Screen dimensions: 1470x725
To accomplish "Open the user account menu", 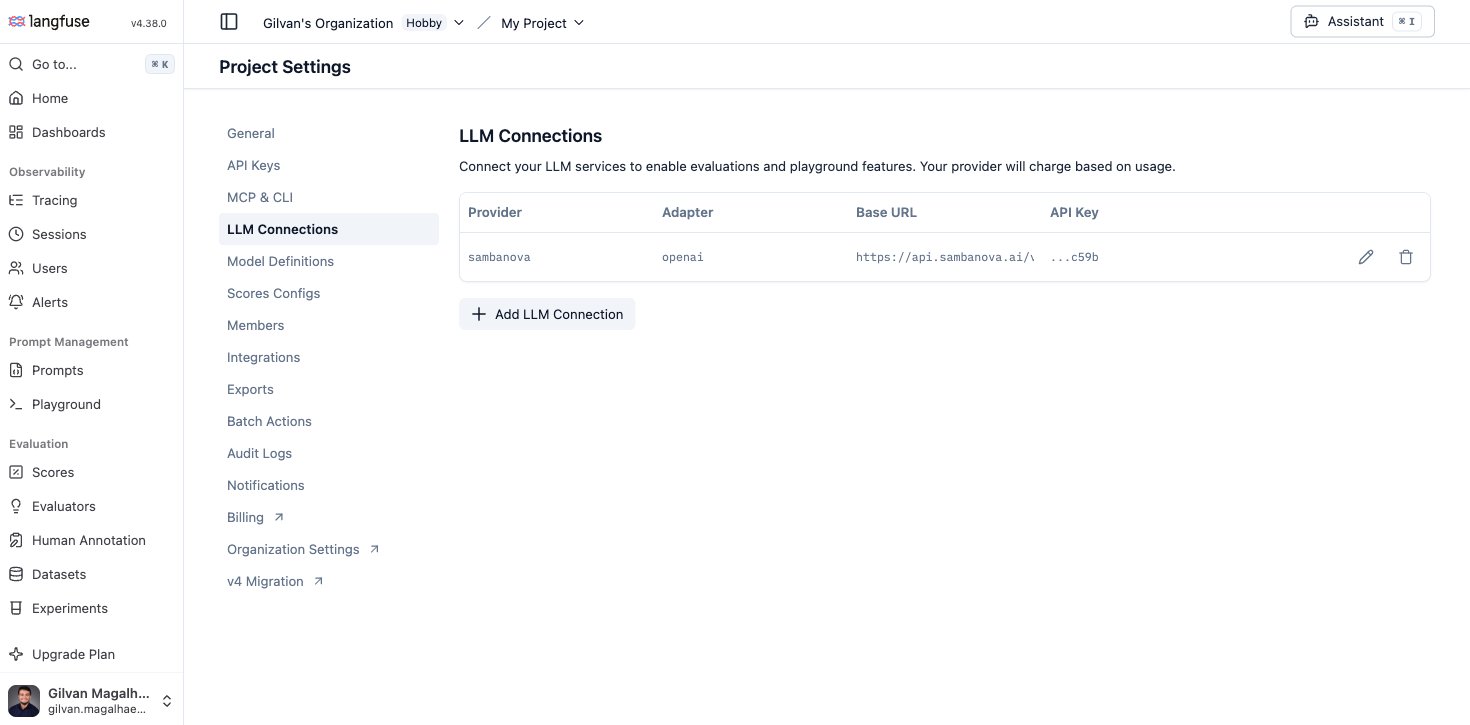I will (x=92, y=700).
